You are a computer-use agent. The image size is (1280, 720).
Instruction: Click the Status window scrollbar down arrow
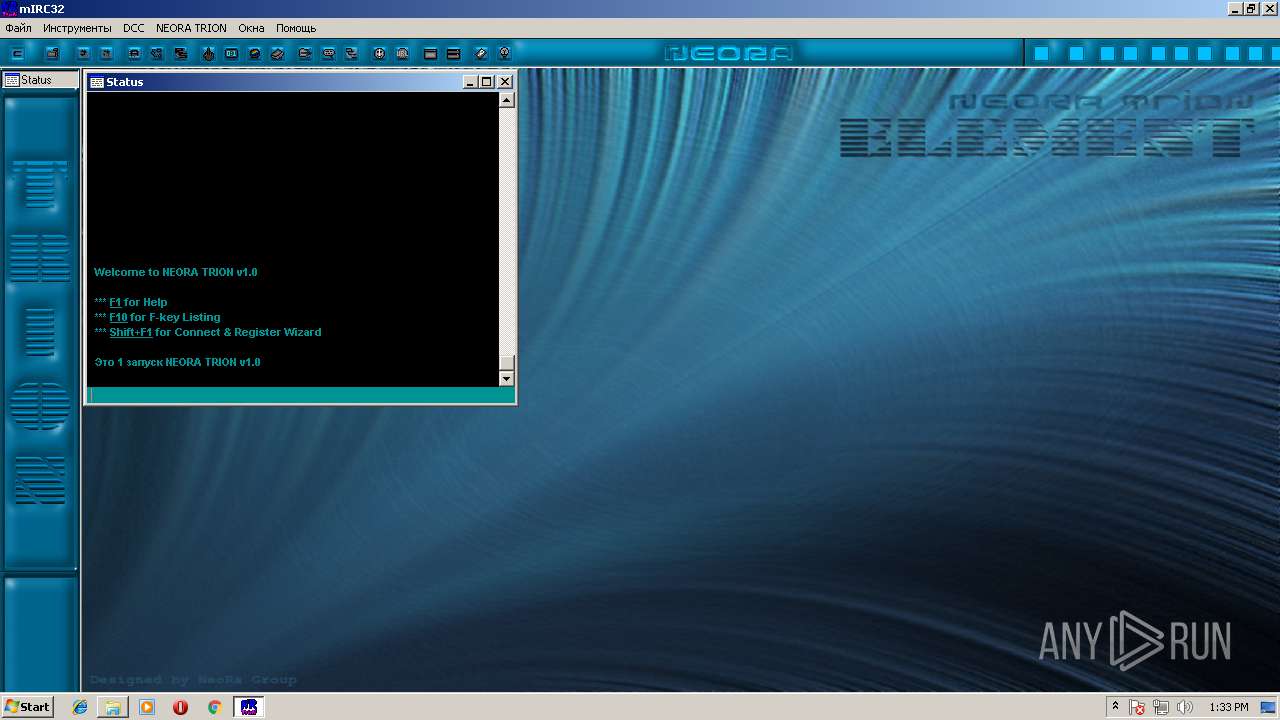click(506, 378)
